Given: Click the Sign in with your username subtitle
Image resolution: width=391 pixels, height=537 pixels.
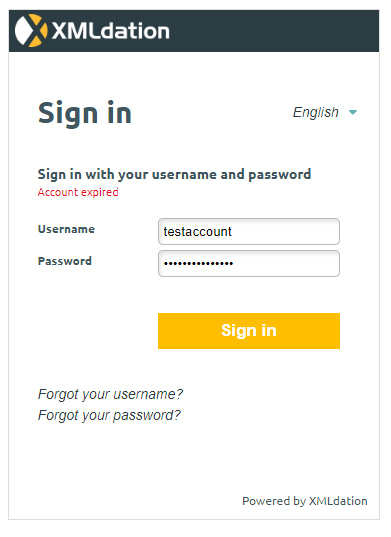Looking at the screenshot, I should tap(174, 175).
